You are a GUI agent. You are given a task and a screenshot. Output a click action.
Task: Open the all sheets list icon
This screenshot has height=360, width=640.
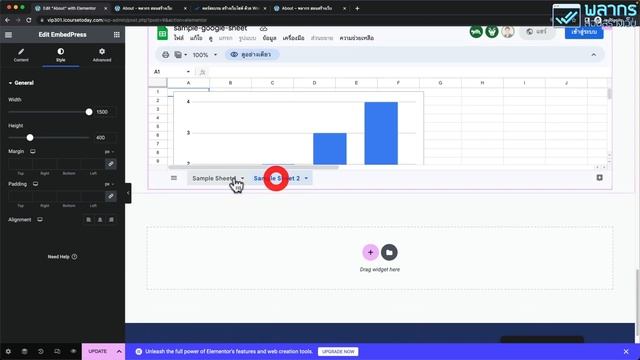coord(174,178)
